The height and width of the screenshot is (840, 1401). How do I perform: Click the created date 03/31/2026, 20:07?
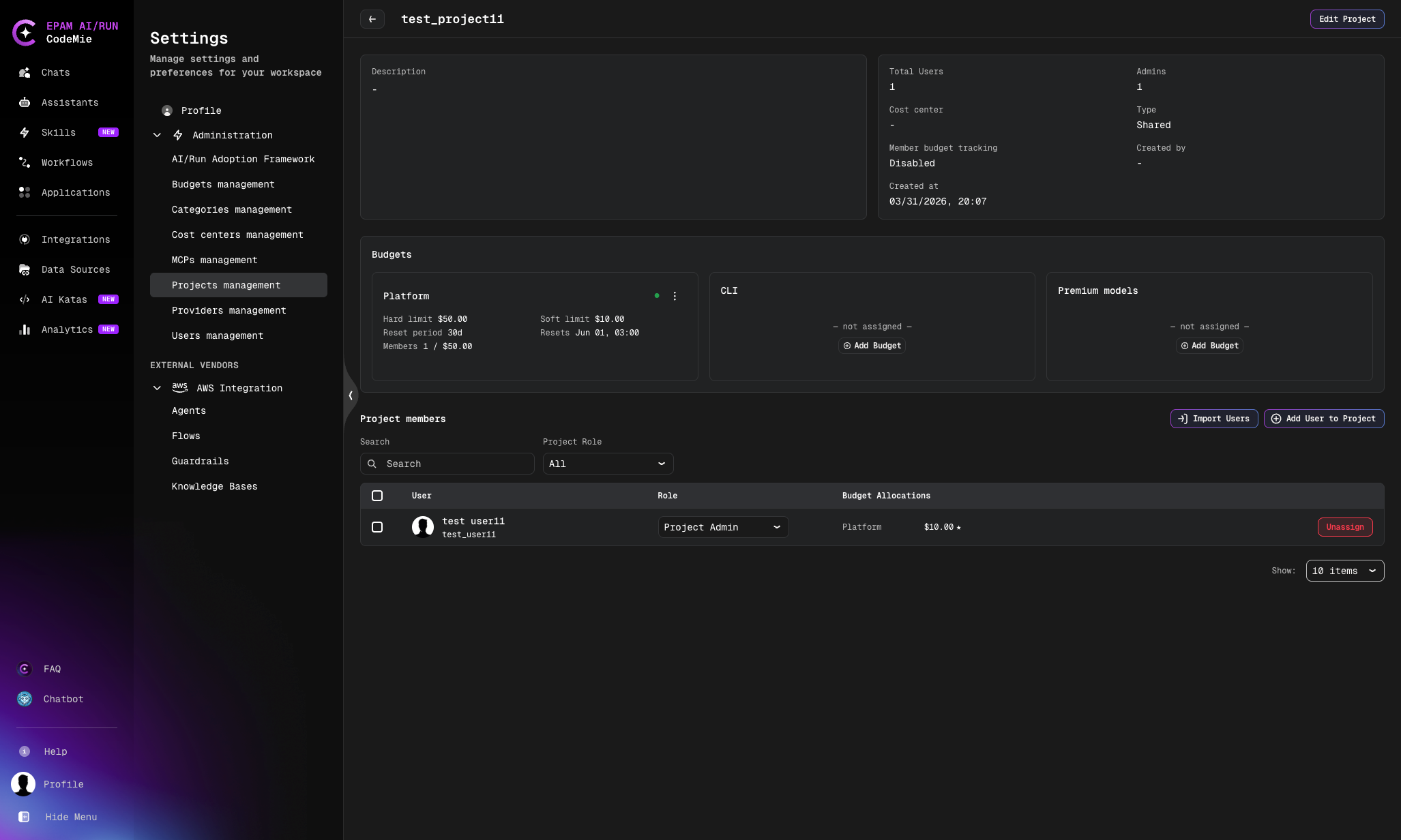[938, 201]
